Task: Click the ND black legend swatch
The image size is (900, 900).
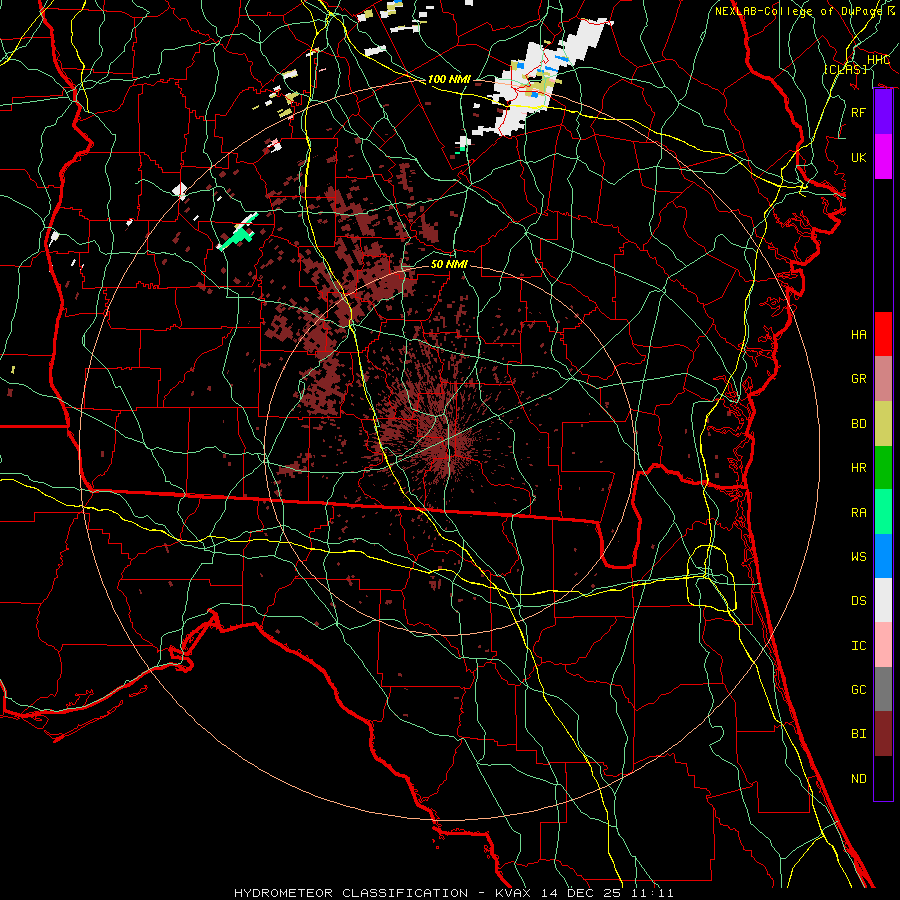Action: click(883, 778)
